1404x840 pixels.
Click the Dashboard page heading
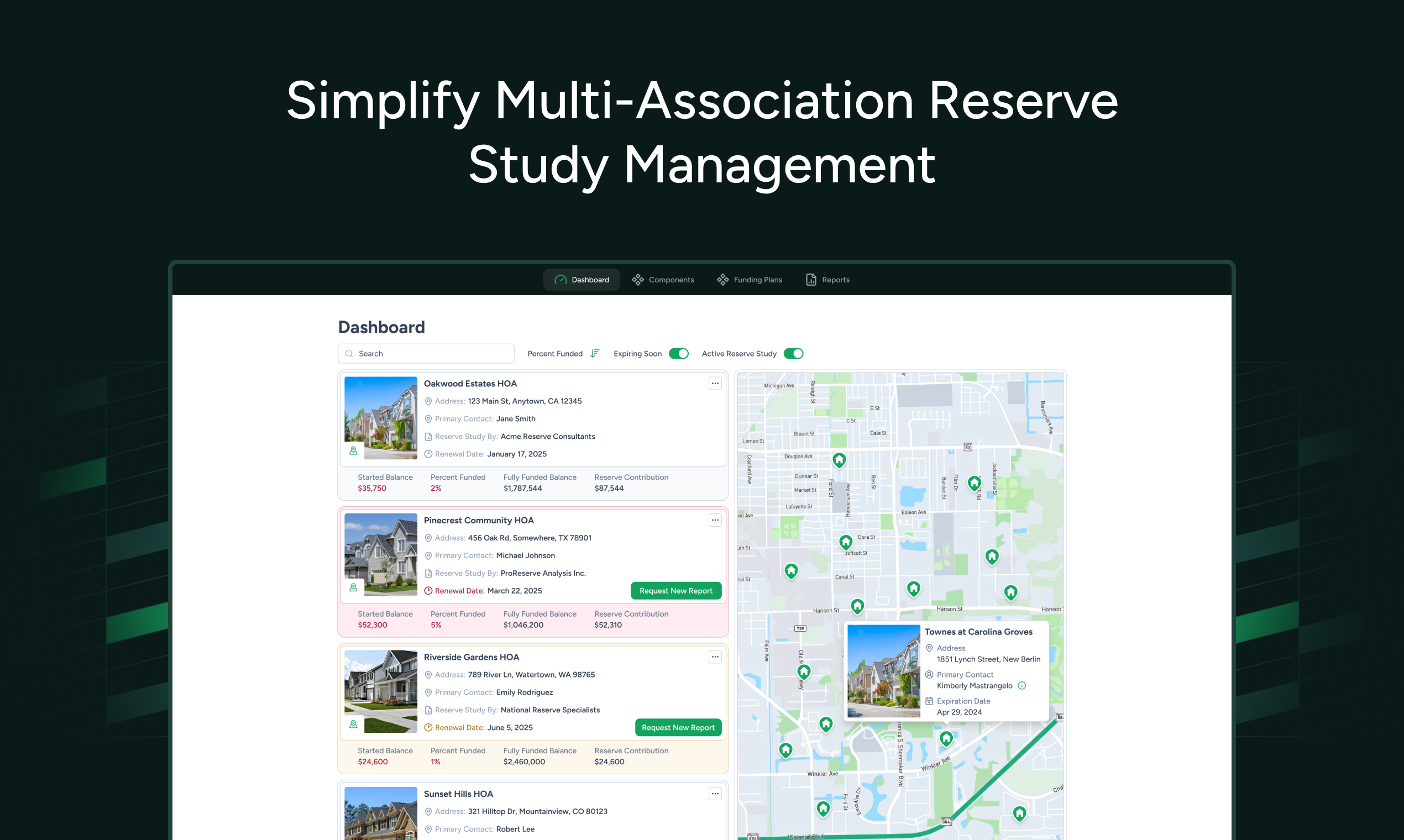point(381,327)
